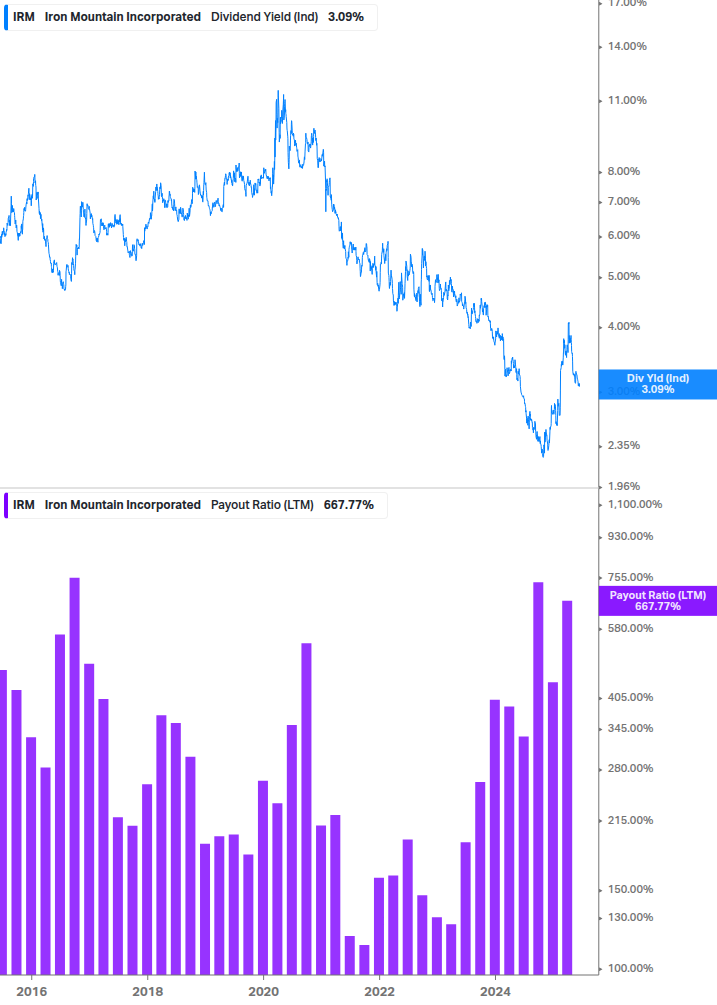Screen dimensions: 717x1005
Task: Click the 7.00% dividend yield axis value
Action: point(623,201)
